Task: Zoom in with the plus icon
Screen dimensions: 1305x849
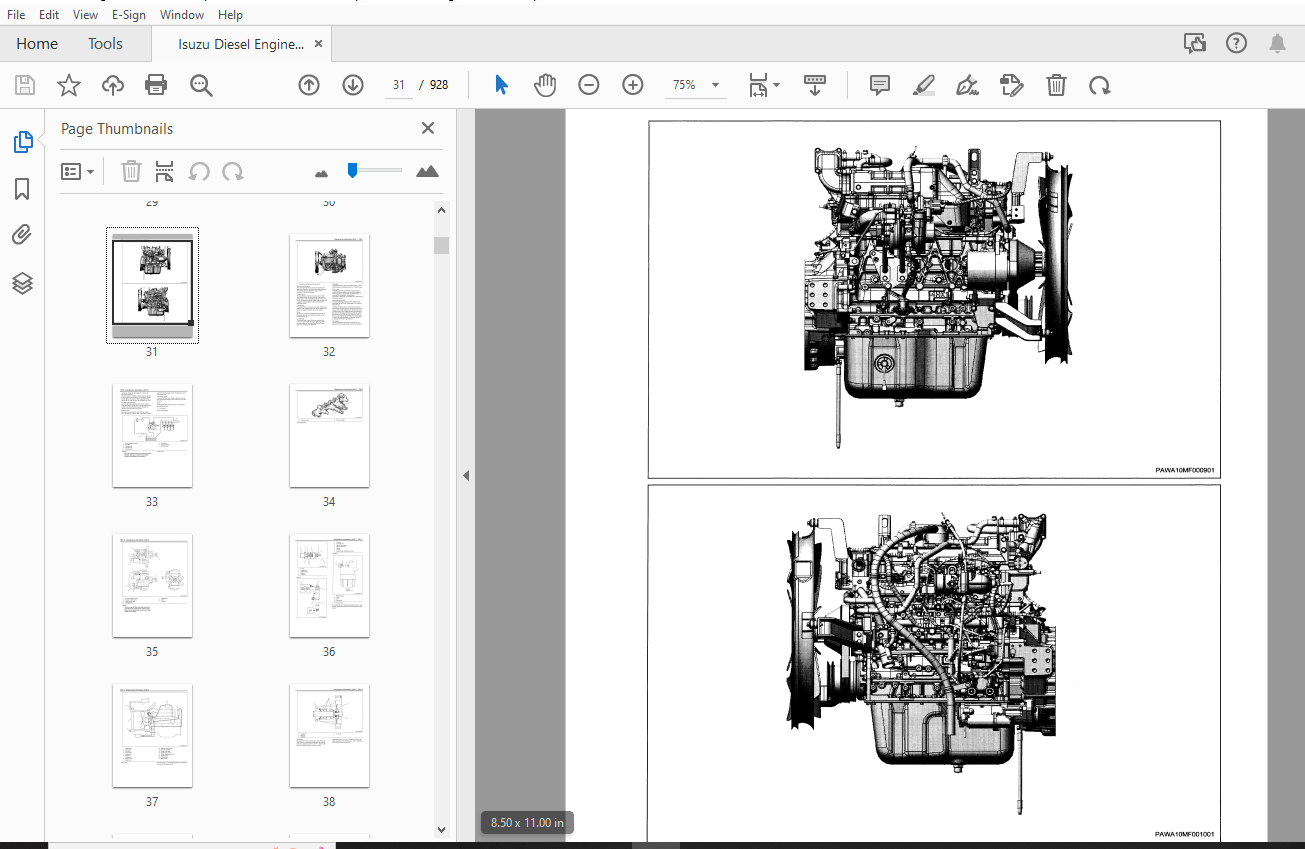Action: 633,85
